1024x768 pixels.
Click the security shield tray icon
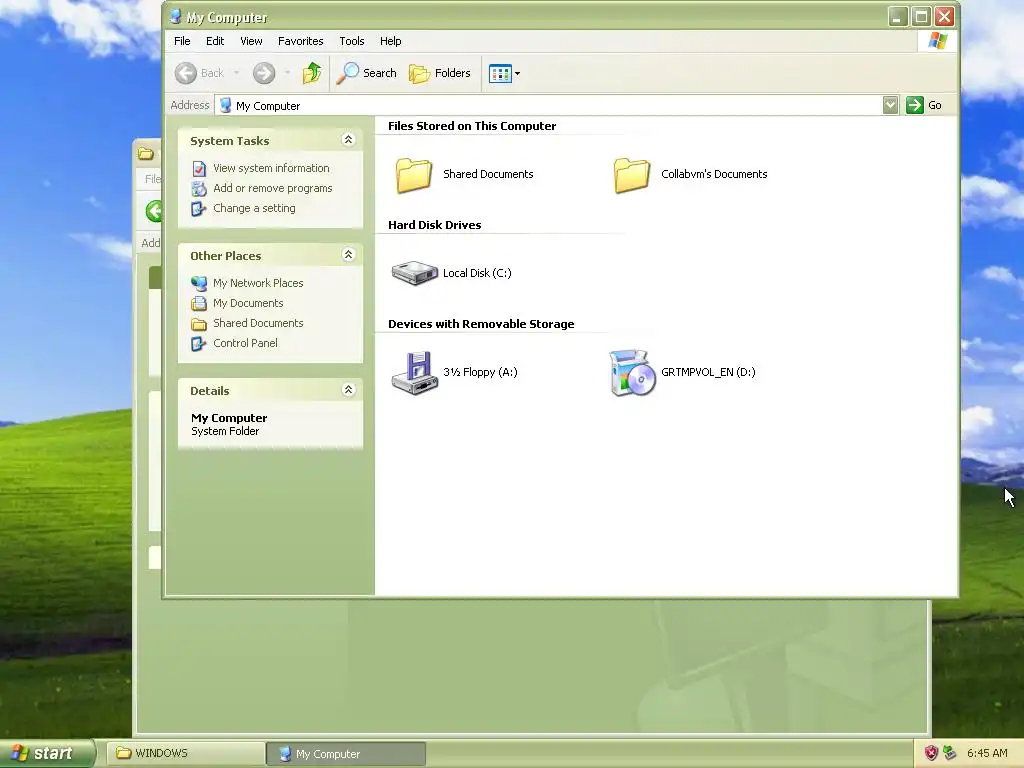tap(931, 754)
